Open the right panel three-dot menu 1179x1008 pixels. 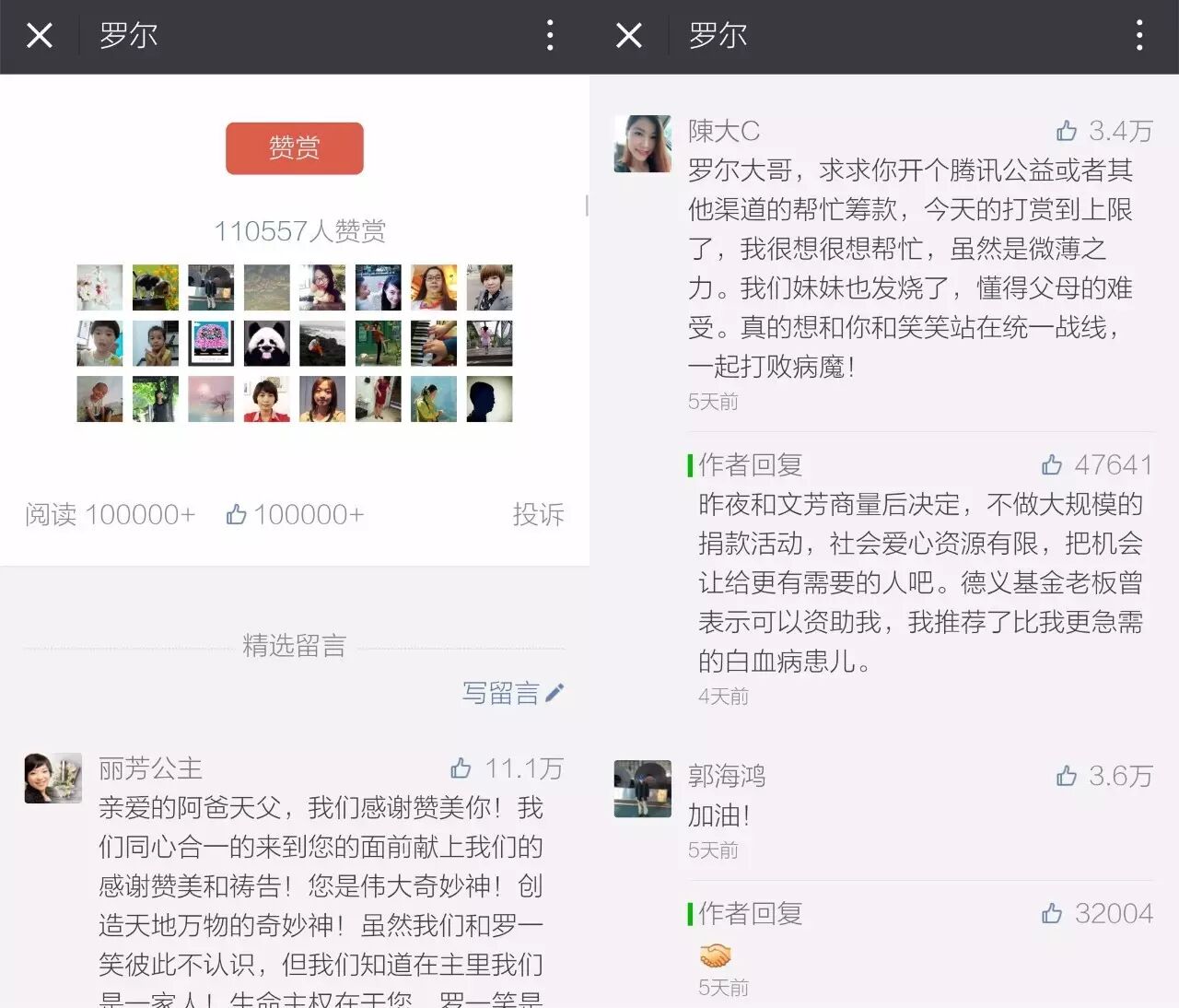click(x=1139, y=36)
